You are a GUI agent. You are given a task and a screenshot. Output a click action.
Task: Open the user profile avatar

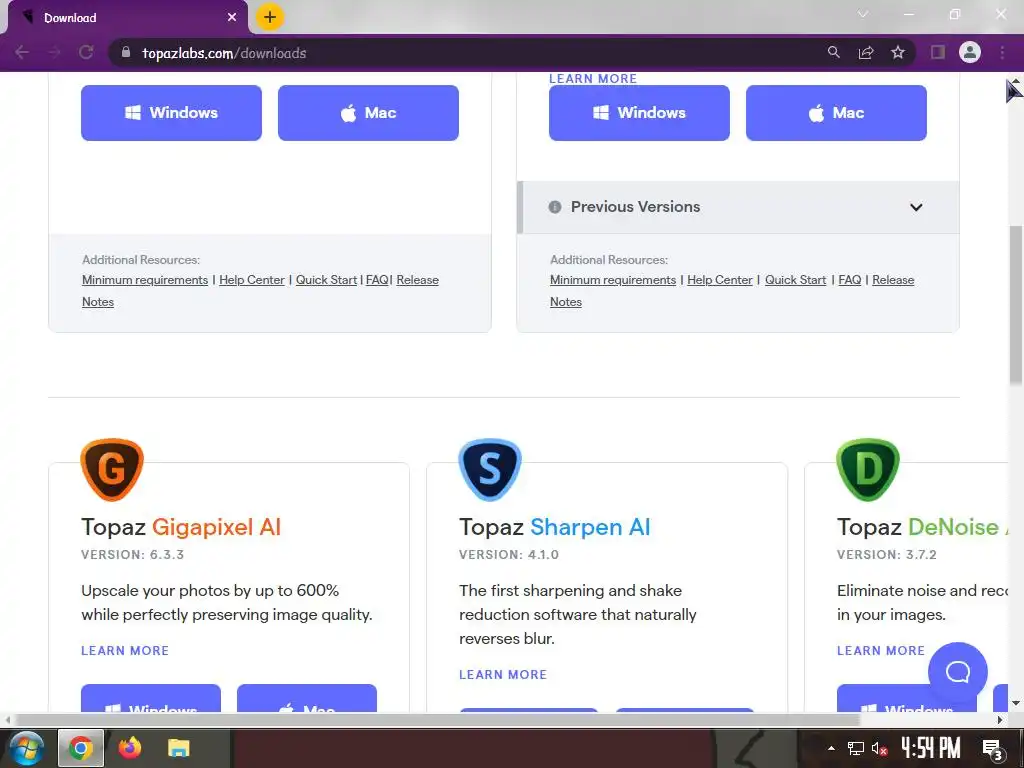click(970, 52)
